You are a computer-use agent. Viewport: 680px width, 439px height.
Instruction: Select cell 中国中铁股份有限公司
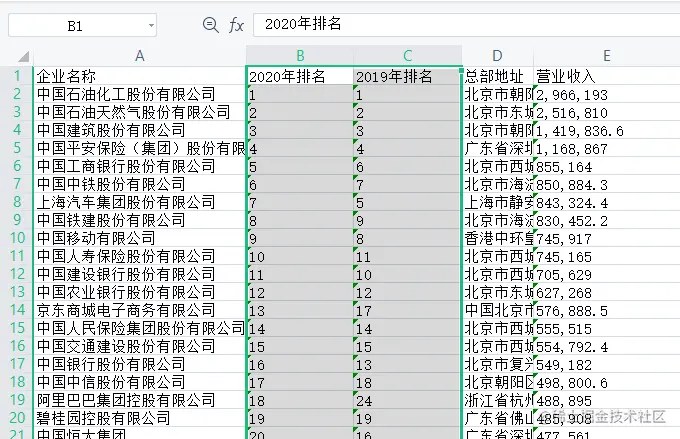coord(140,184)
